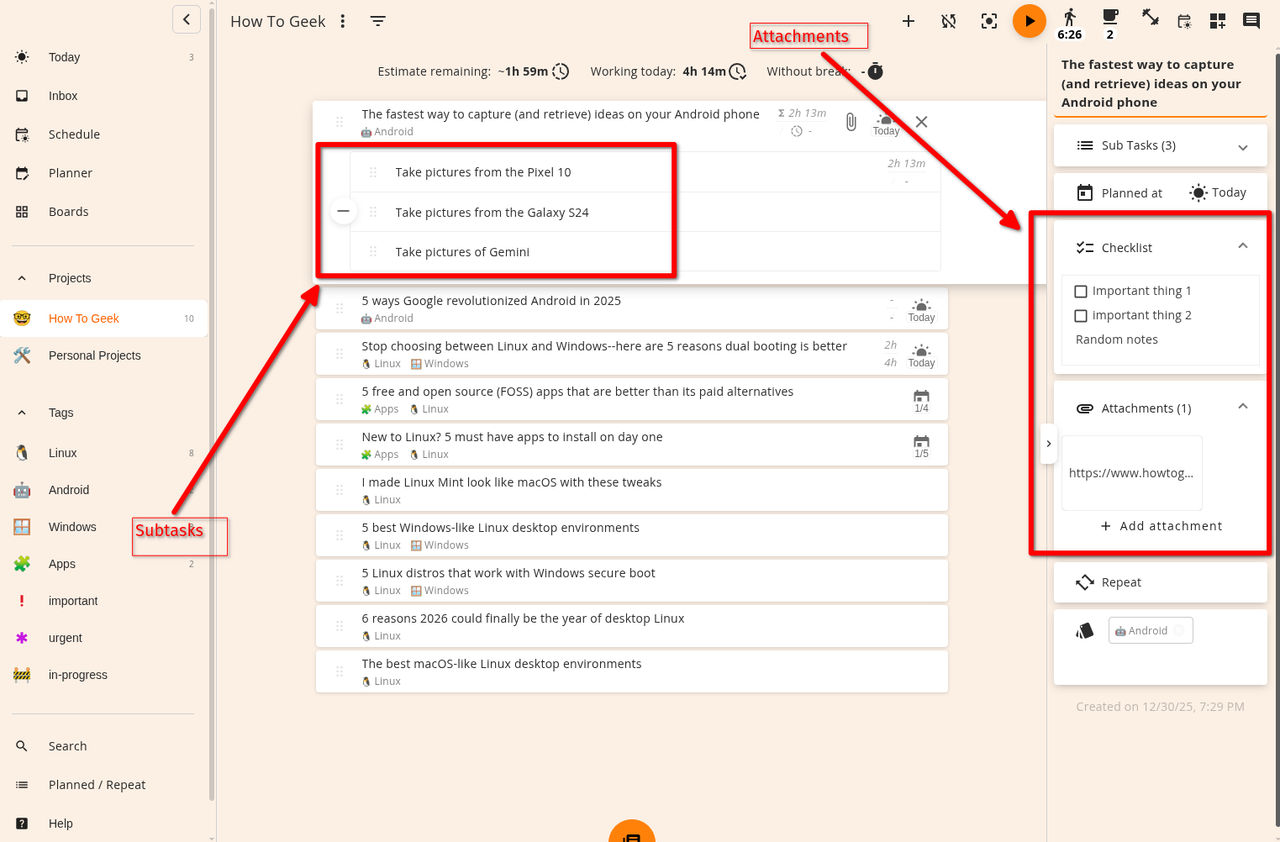Click the coffee cup break counter icon
1280x842 pixels.
click(1110, 16)
